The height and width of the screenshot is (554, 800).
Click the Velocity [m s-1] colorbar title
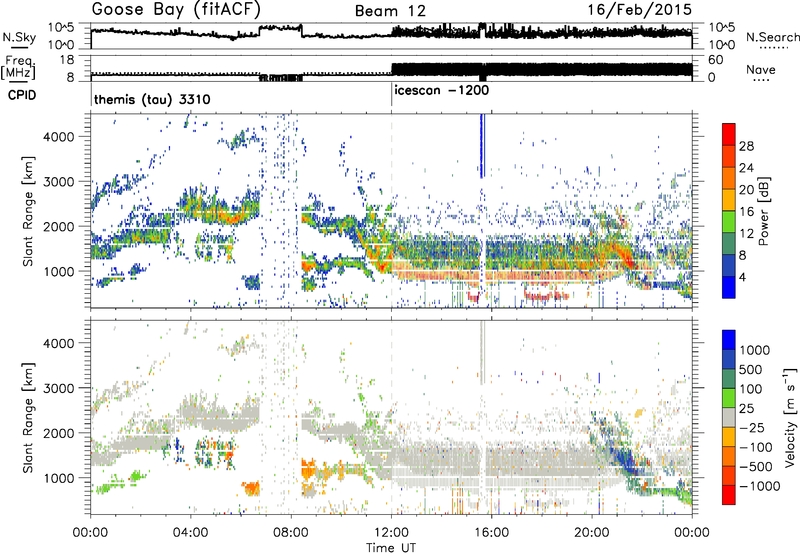pyautogui.click(x=790, y=417)
